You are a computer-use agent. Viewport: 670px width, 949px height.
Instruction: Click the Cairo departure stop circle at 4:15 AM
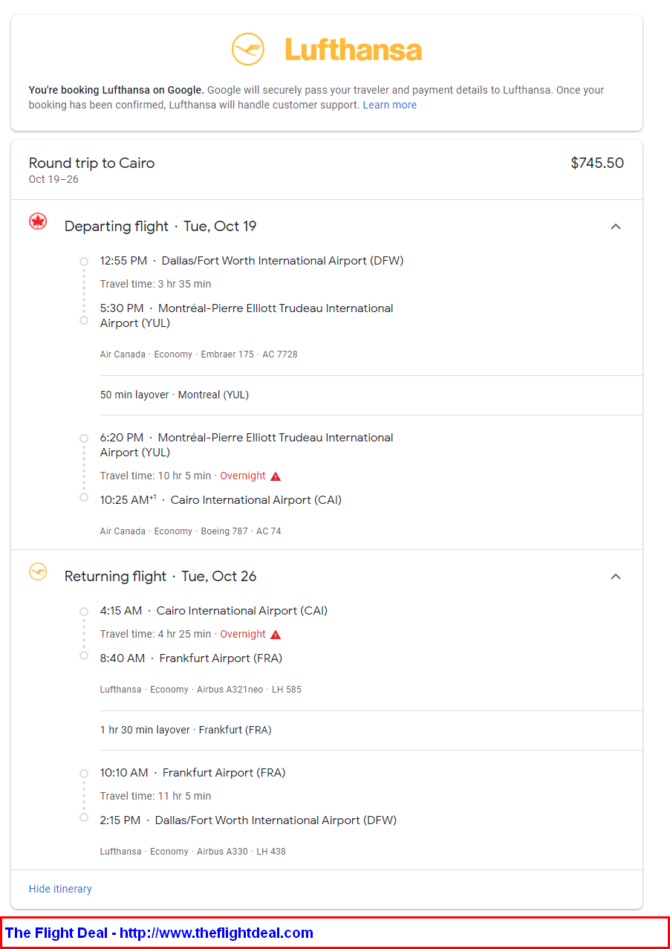[x=84, y=611]
